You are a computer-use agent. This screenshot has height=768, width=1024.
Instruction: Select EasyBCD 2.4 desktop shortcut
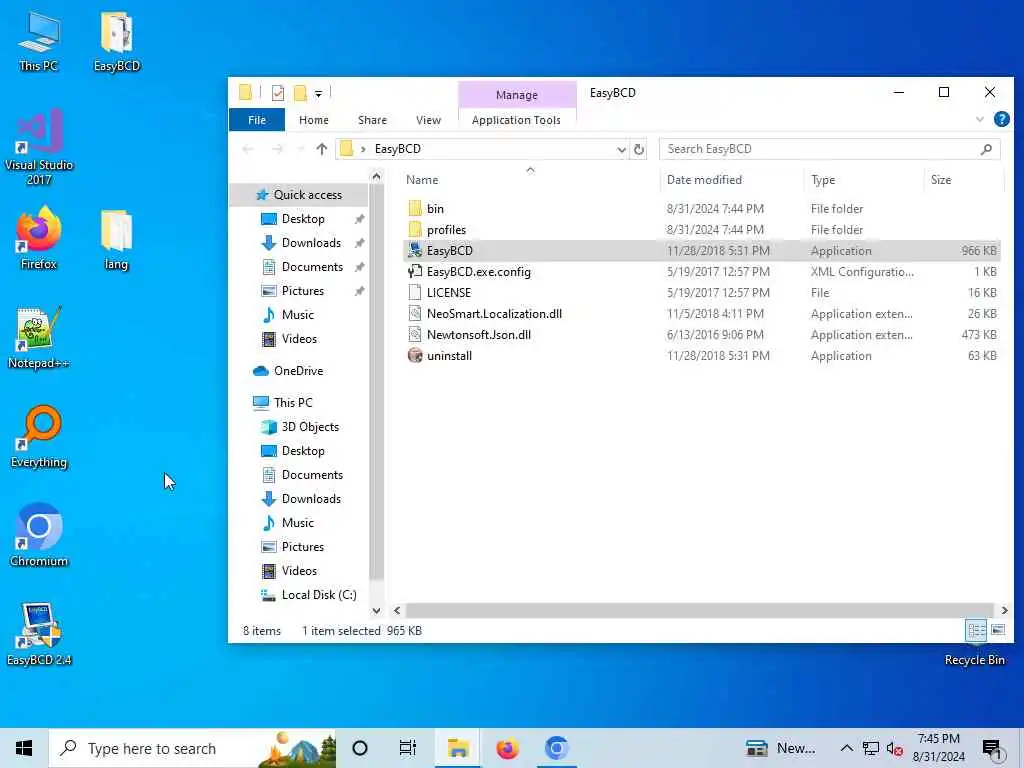click(39, 634)
